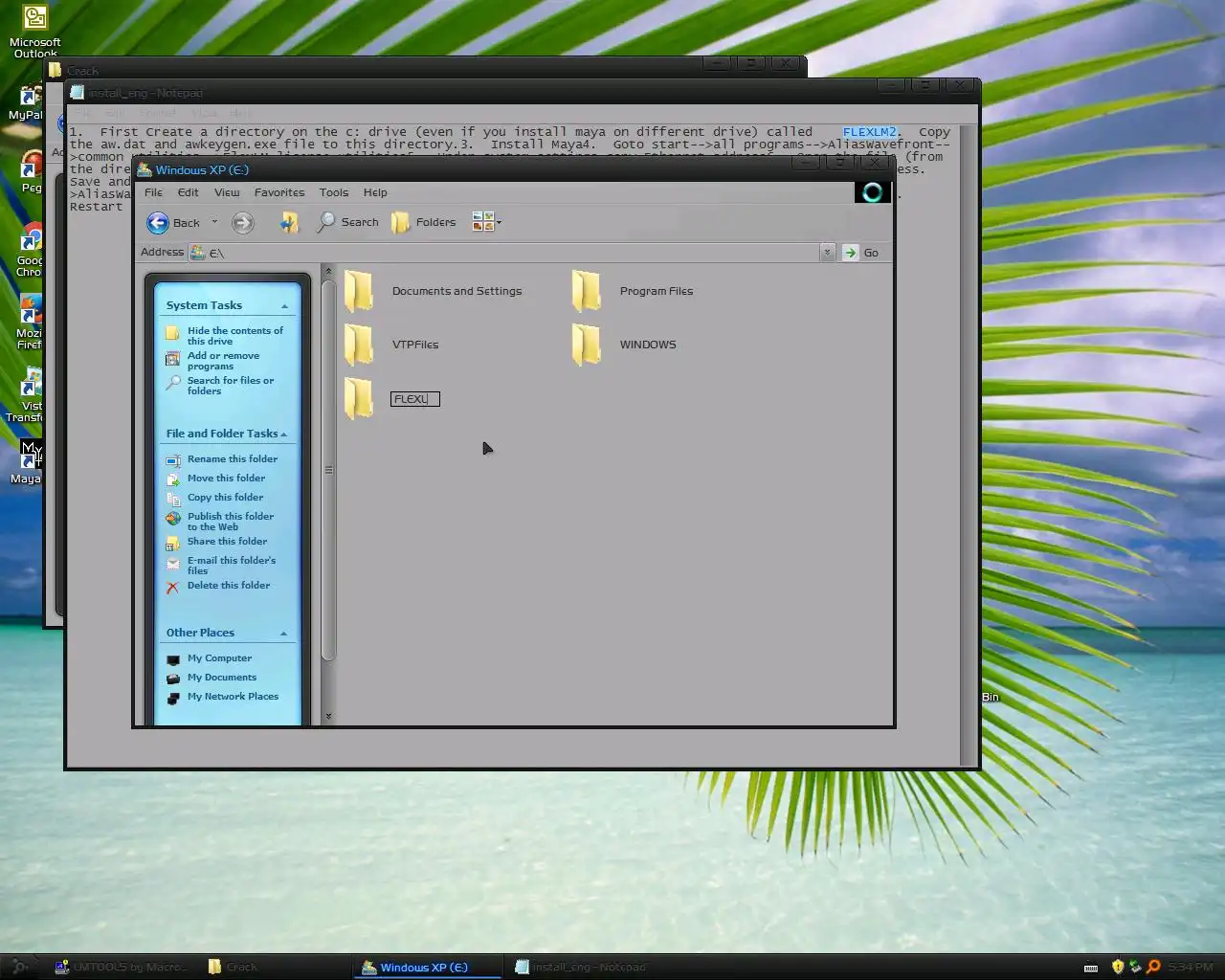1225x980 pixels.
Task: Click Hide the contents of this drive
Action: coord(234,336)
